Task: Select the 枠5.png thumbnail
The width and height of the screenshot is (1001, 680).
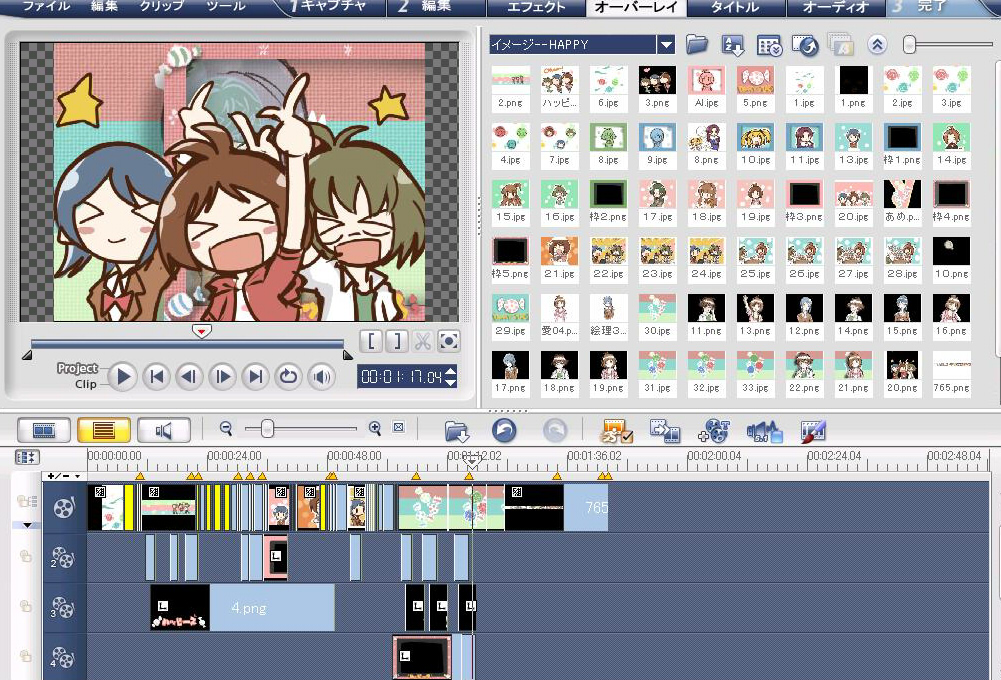Action: 510,259
